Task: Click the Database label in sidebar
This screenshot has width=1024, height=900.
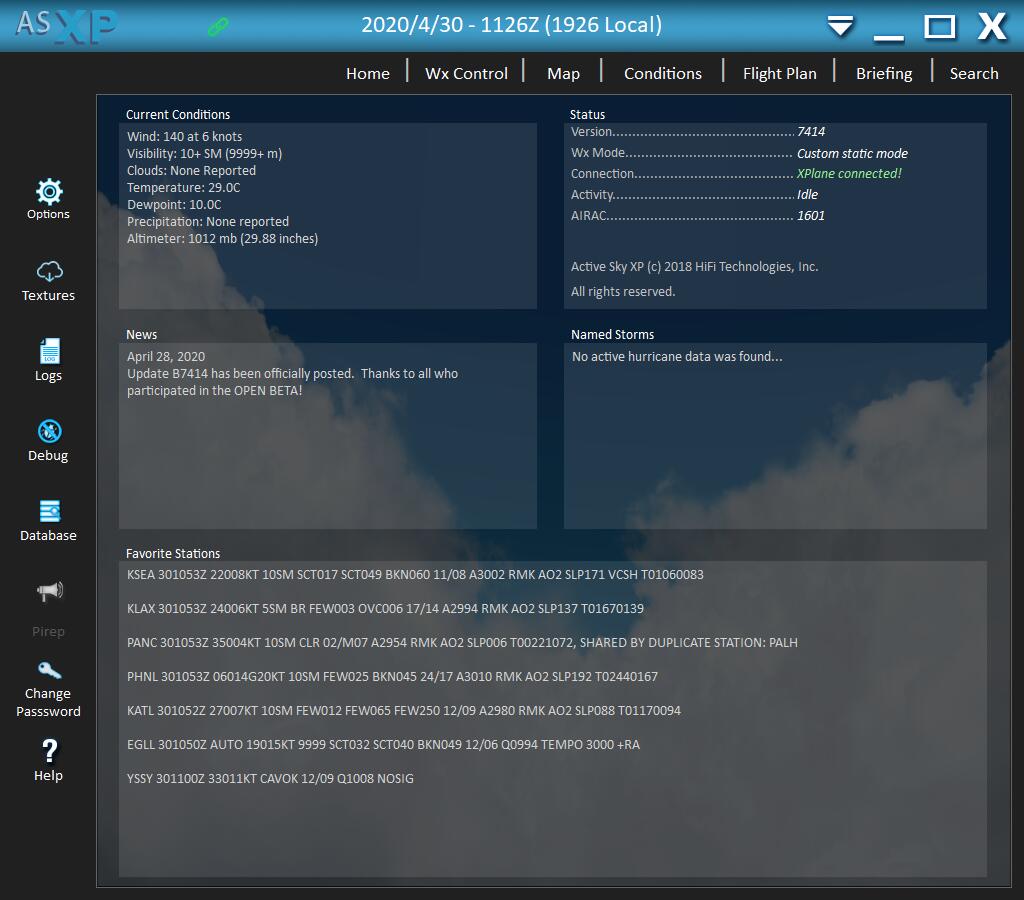Action: pyautogui.click(x=48, y=536)
